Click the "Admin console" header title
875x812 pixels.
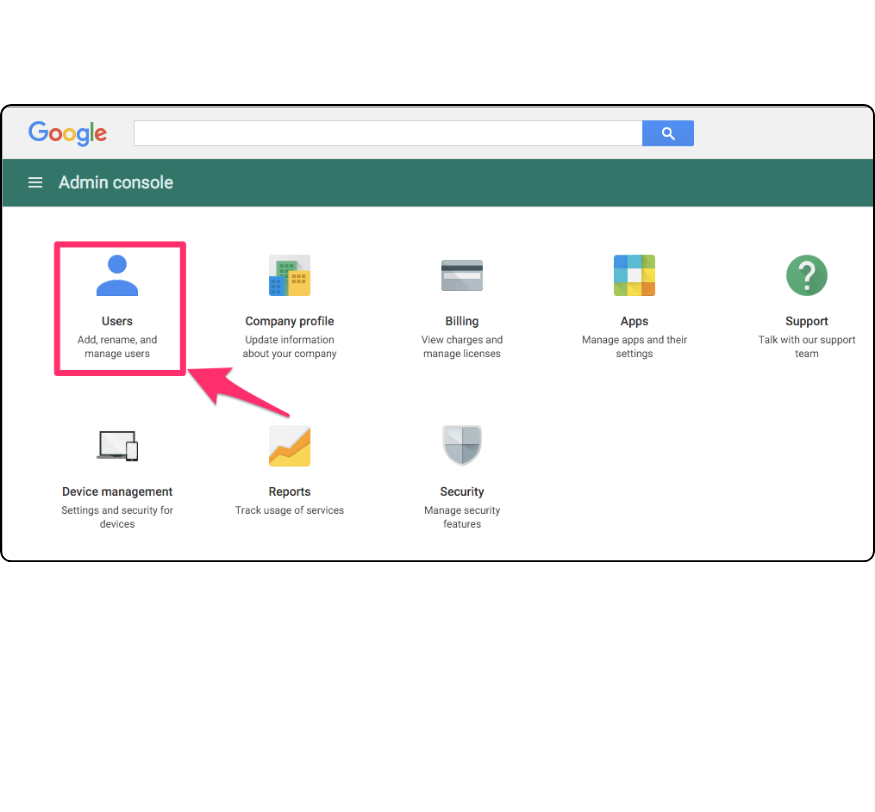pos(116,183)
